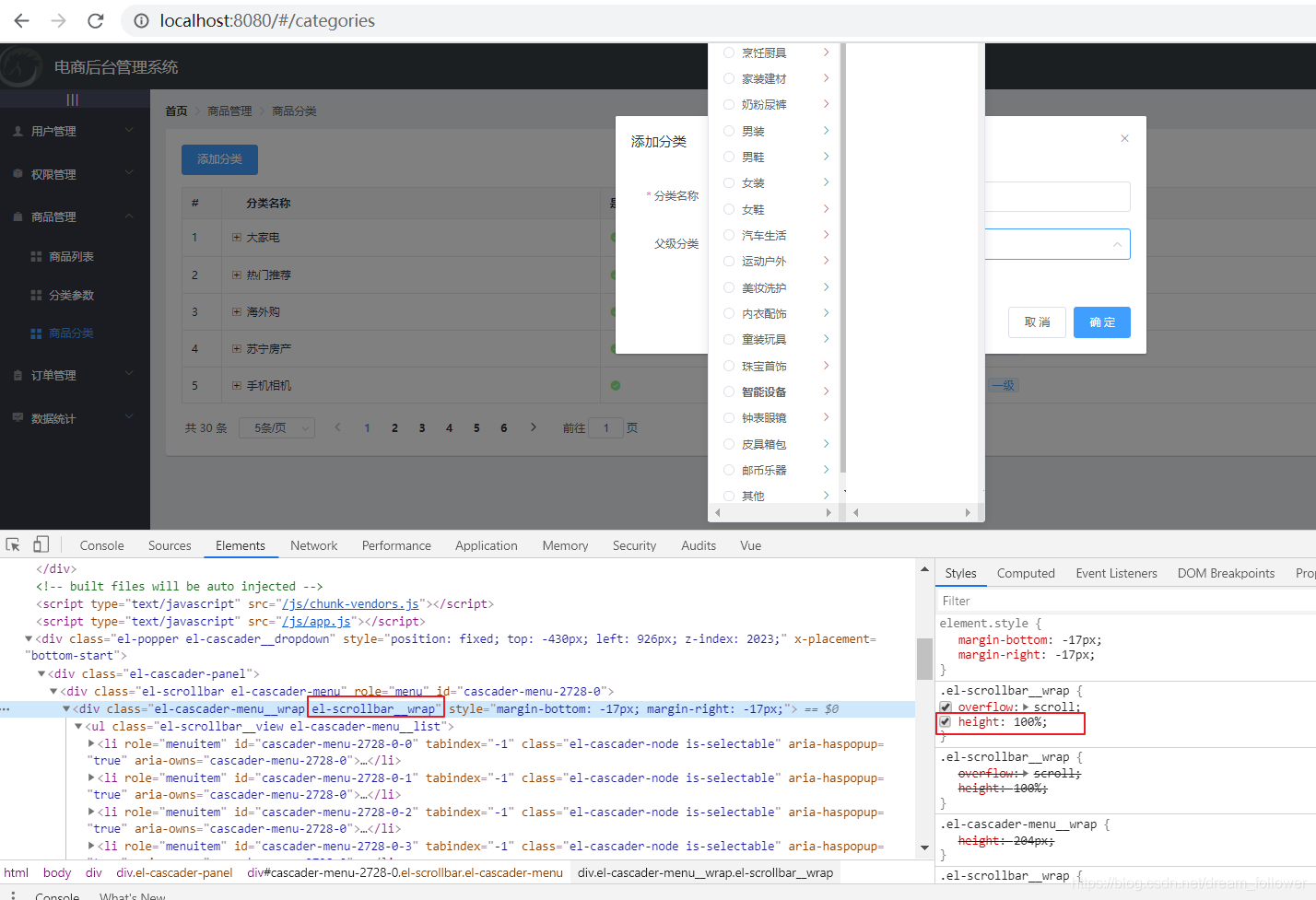1316x900 pixels.
Task: Open the /js/app.js script link
Action: (x=317, y=621)
